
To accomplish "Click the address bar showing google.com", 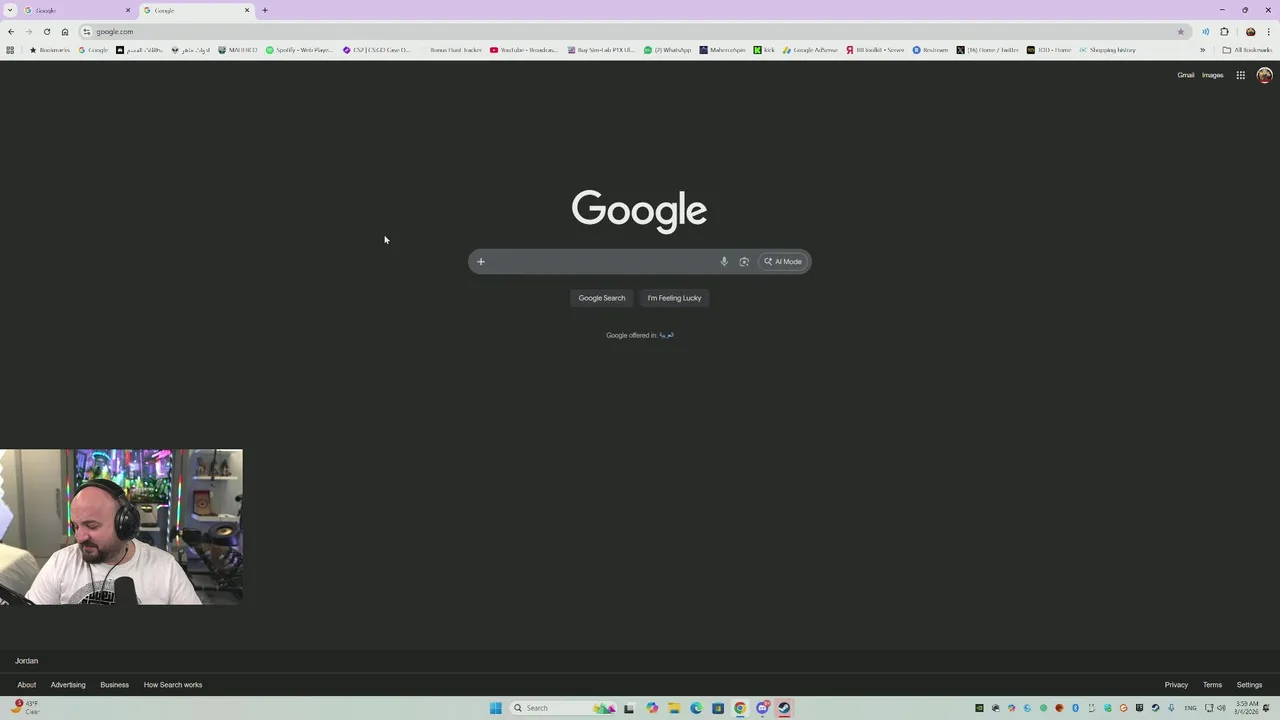I will click(x=635, y=31).
